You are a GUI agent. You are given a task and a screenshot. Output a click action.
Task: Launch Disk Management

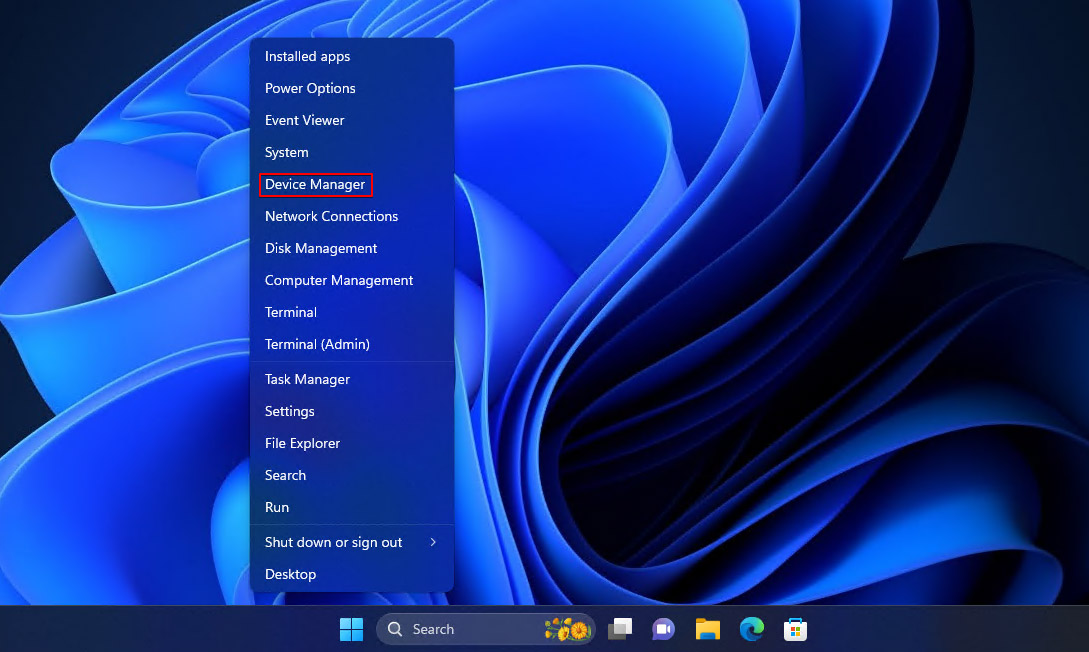click(x=320, y=248)
